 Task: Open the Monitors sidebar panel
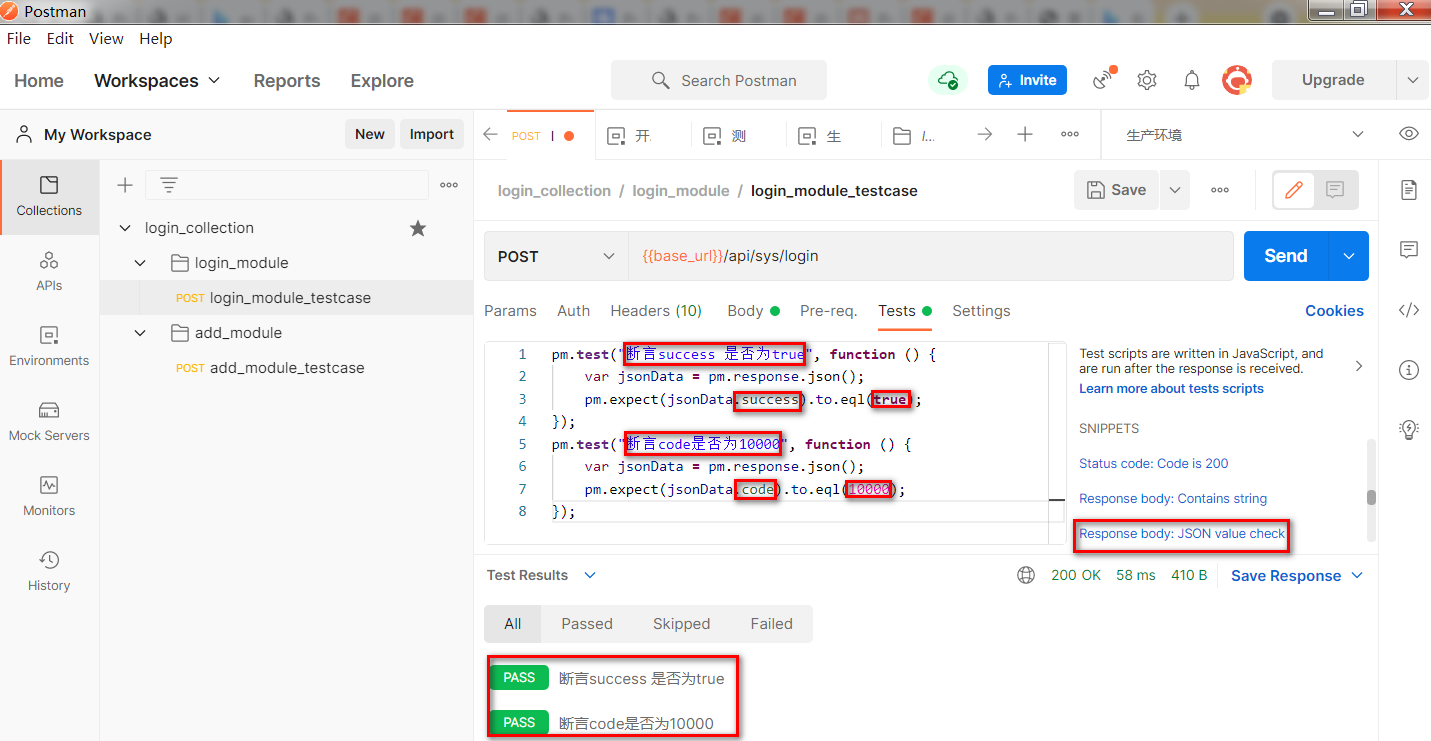pos(49,497)
